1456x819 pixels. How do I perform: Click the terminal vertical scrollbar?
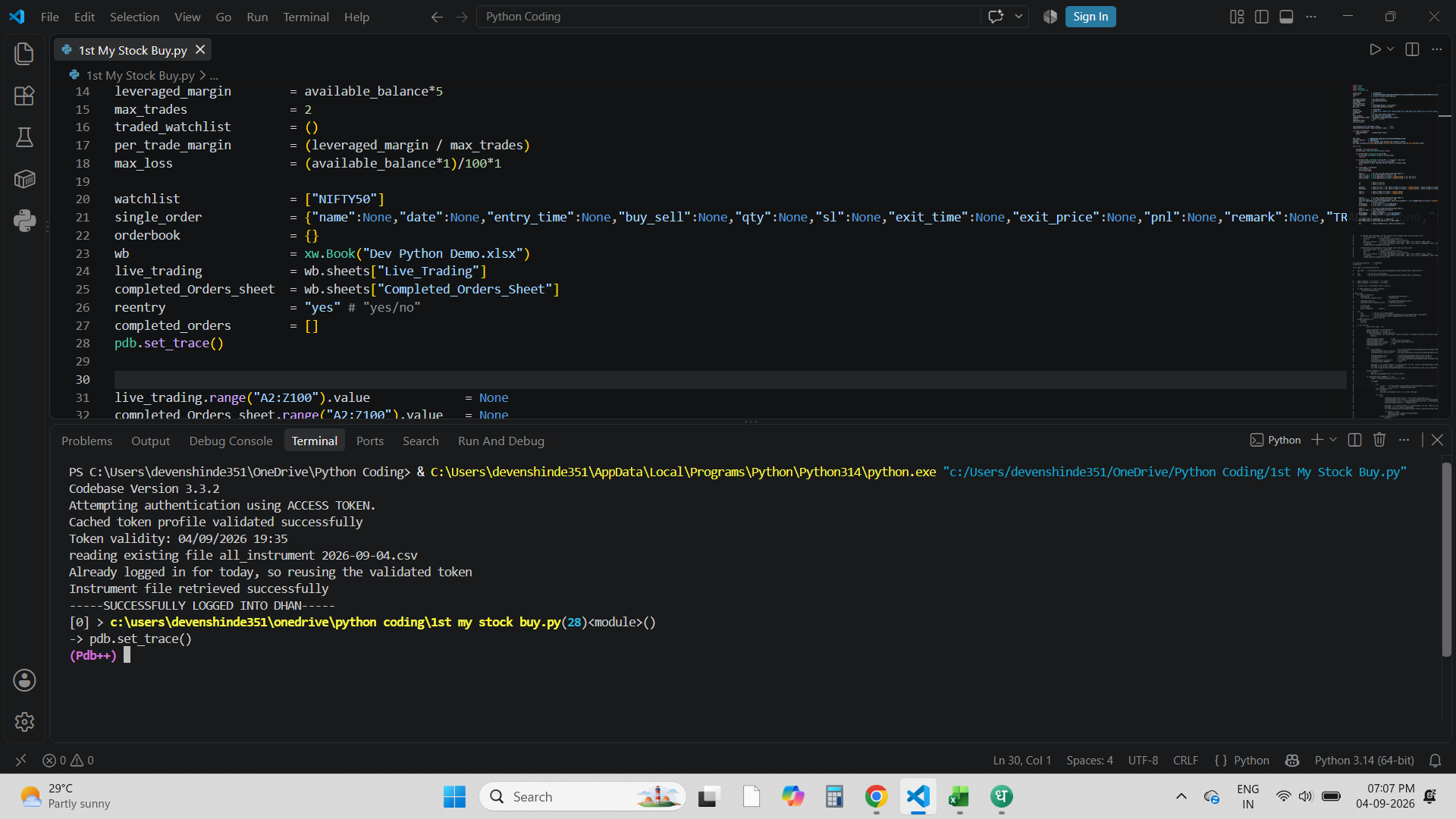click(1446, 560)
